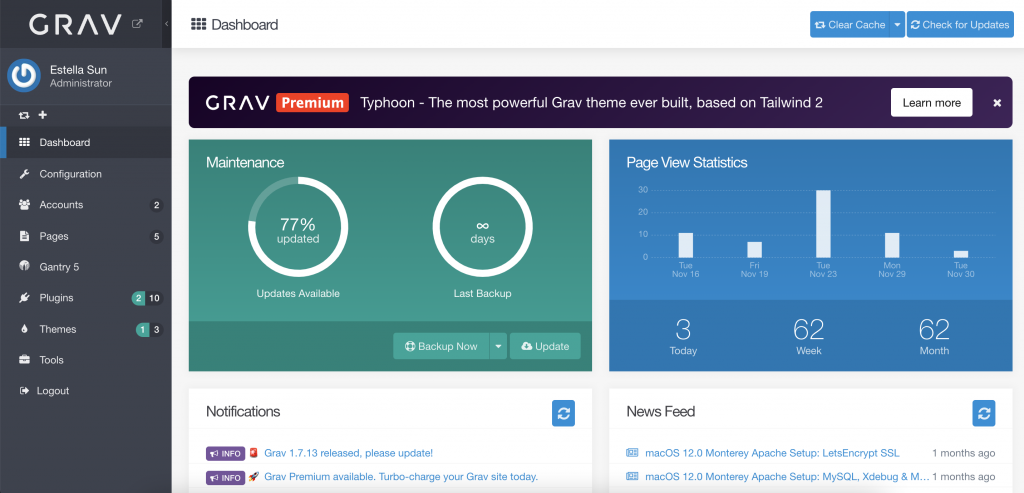This screenshot has width=1024, height=493.
Task: Expand the Clear Cache dropdown arrow
Action: click(x=897, y=25)
